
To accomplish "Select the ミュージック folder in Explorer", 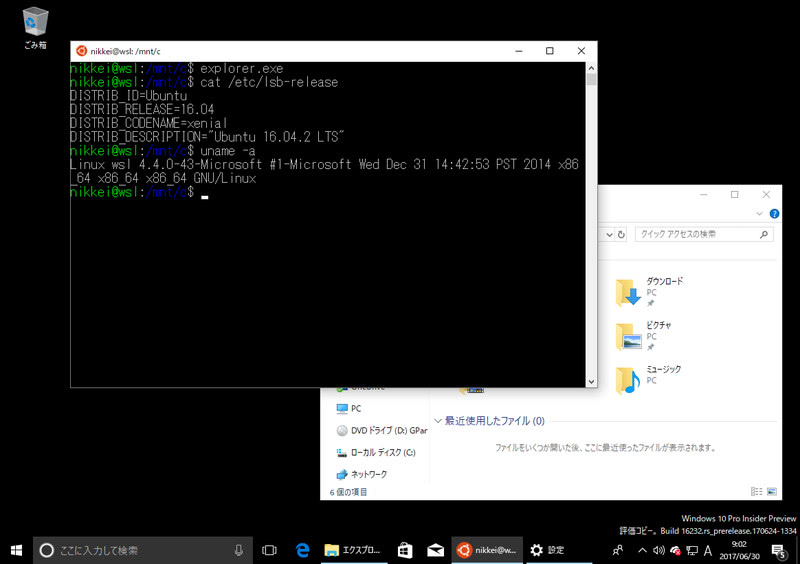I will coord(648,379).
